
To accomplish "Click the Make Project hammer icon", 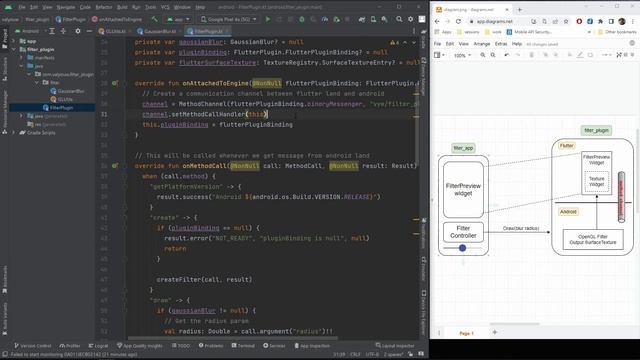I will [154, 19].
